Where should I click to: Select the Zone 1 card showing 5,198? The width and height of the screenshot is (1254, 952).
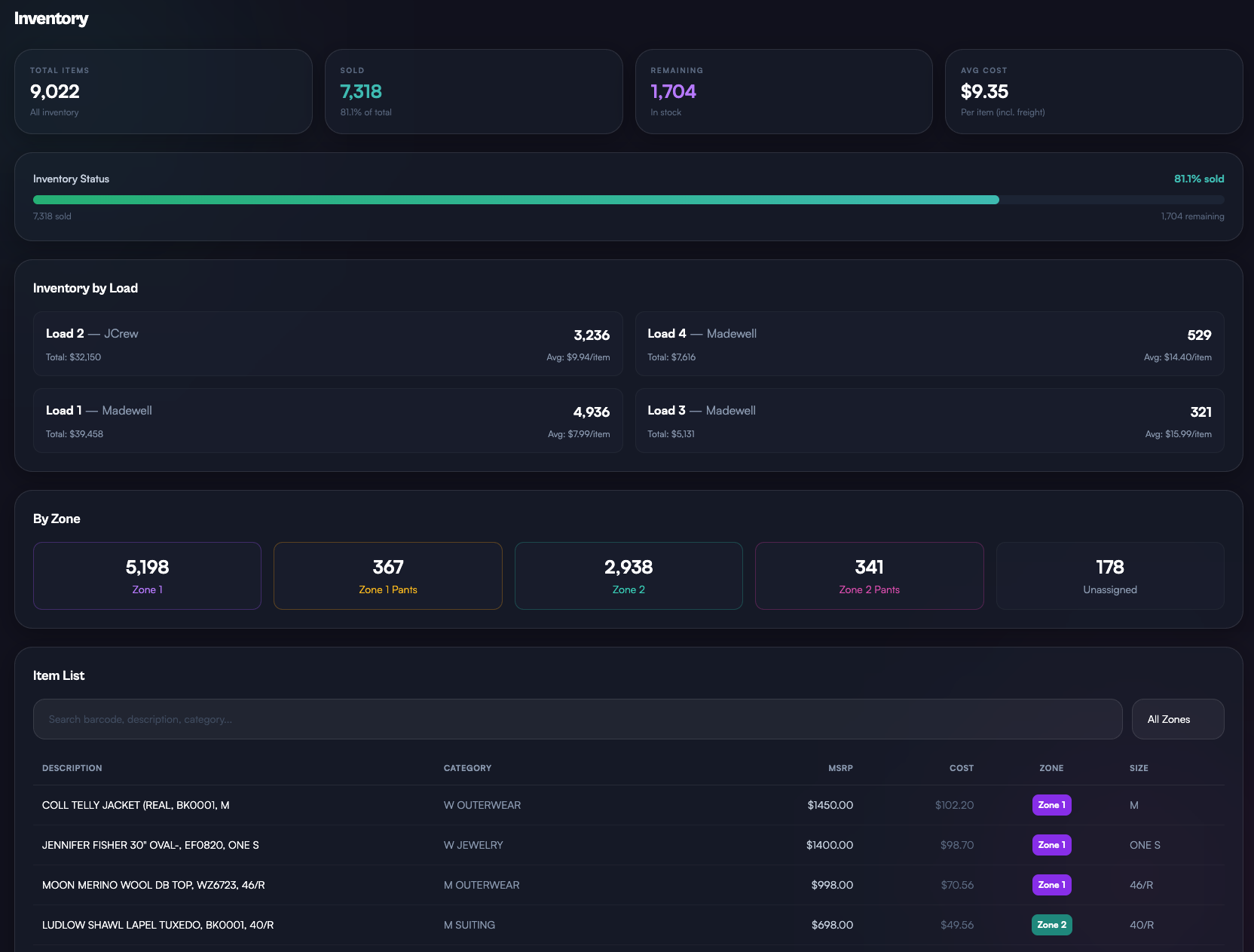click(146, 575)
